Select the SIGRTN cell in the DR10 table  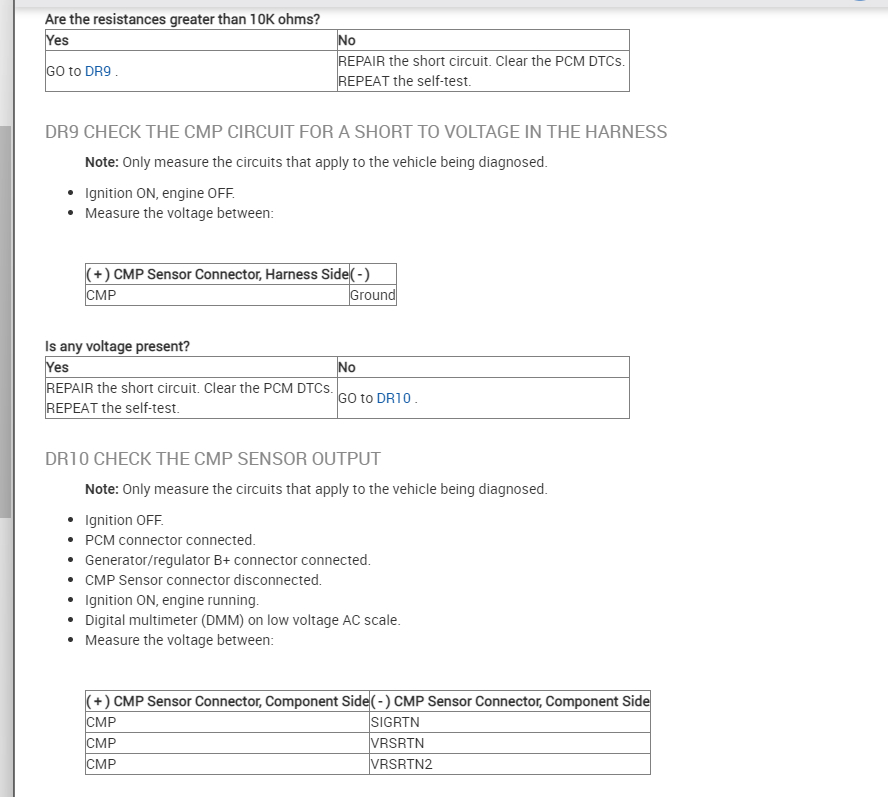coord(395,722)
